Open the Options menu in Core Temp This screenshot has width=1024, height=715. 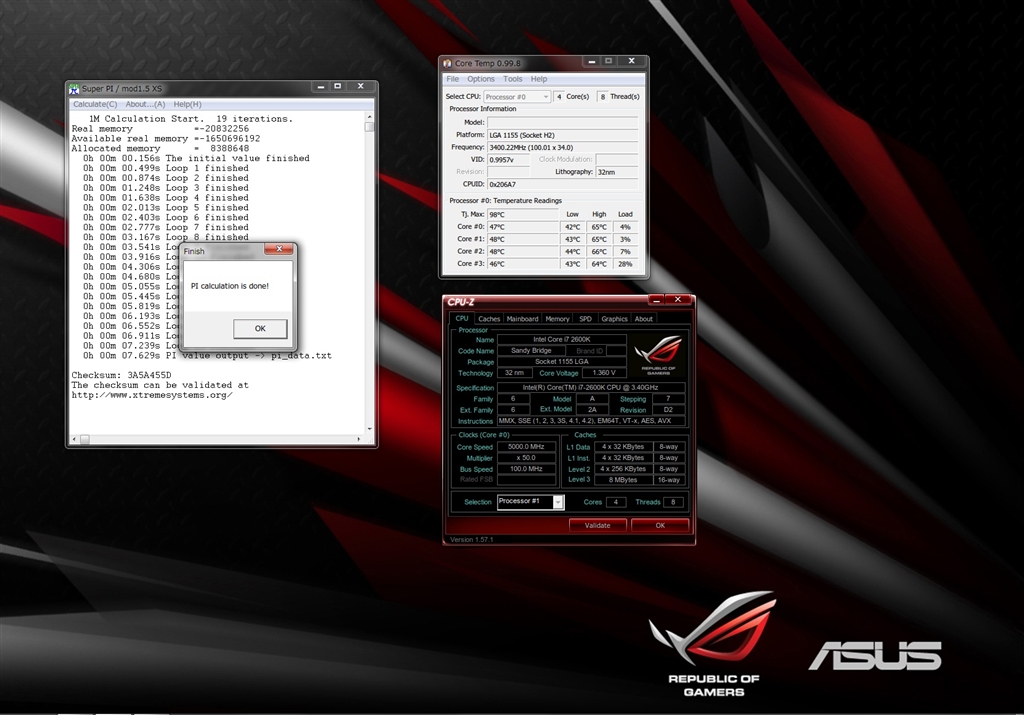[x=481, y=79]
